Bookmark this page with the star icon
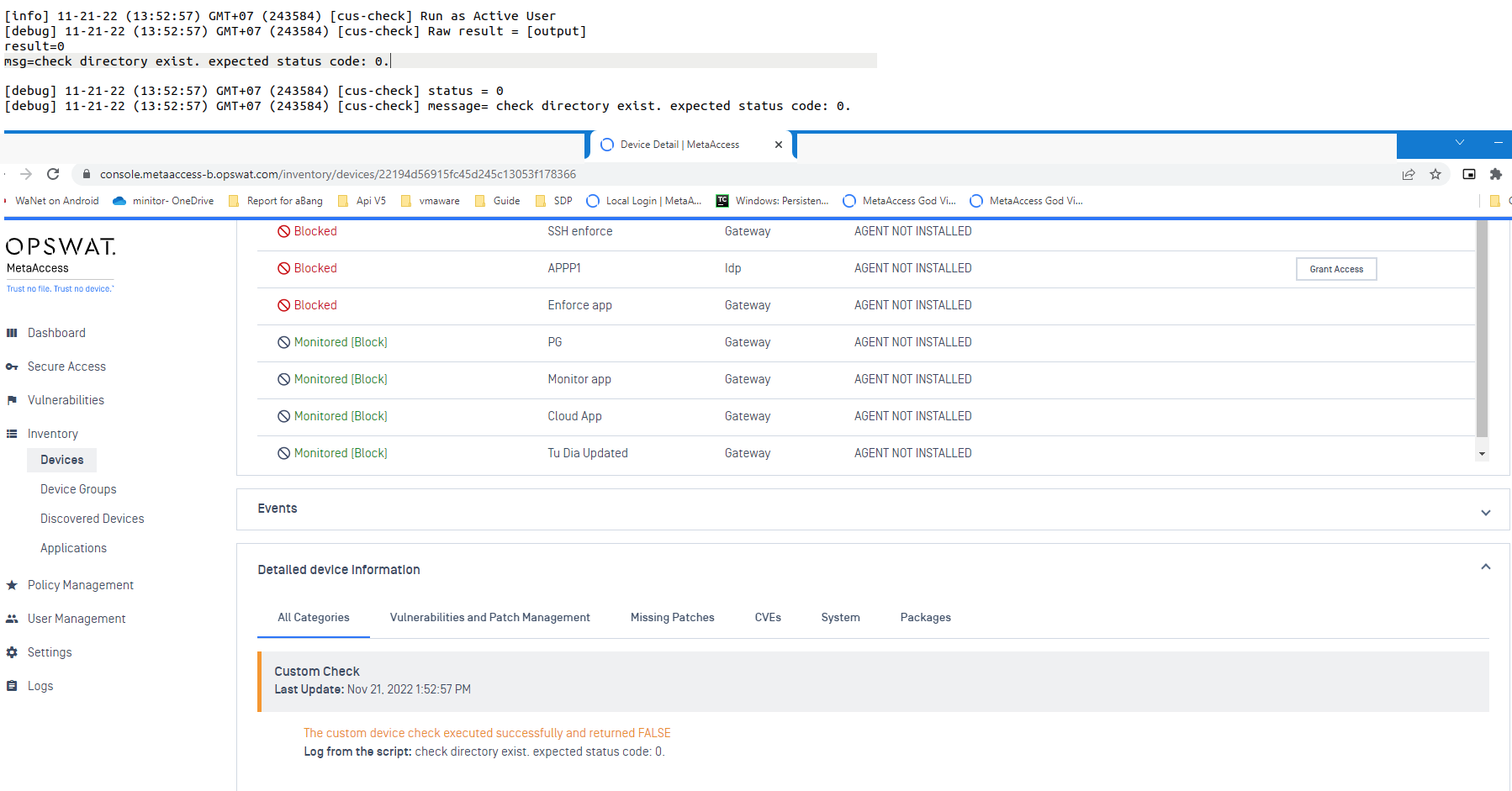1512x791 pixels. (1435, 174)
